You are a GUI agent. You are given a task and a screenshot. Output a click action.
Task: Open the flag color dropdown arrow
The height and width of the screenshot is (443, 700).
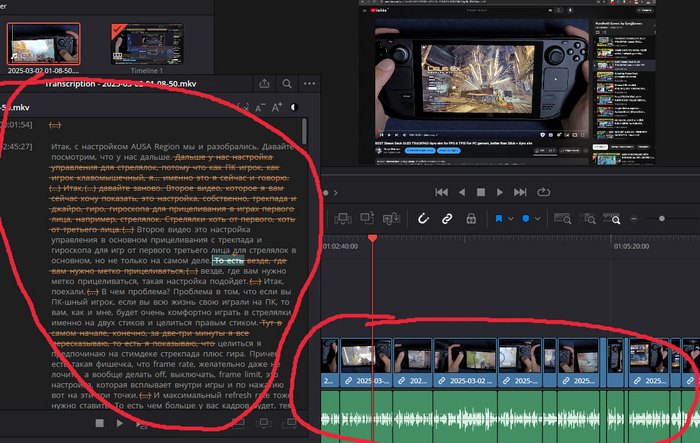click(510, 218)
